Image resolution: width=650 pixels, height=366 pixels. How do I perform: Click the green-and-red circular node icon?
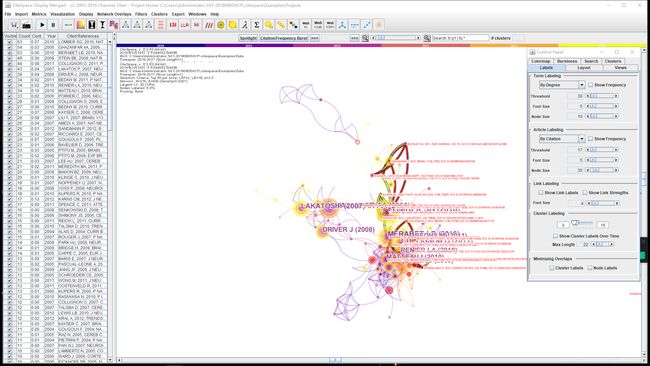pyautogui.click(x=221, y=25)
